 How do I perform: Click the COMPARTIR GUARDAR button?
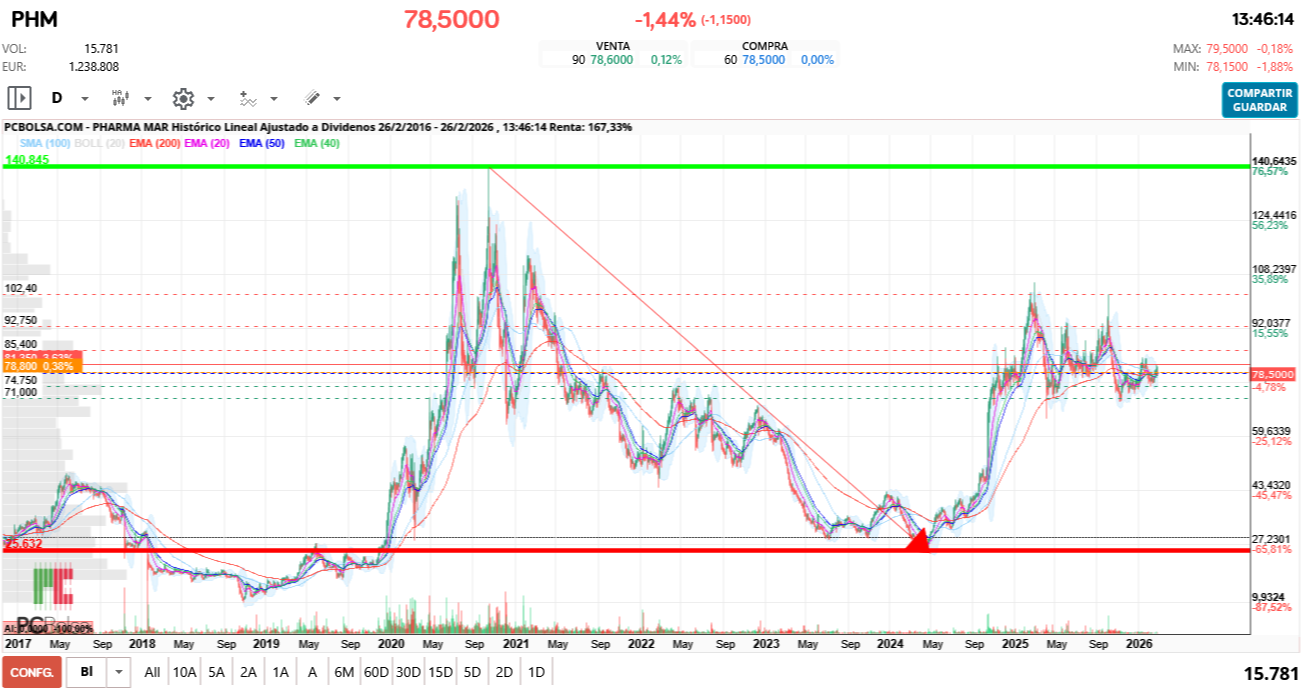[x=1259, y=100]
